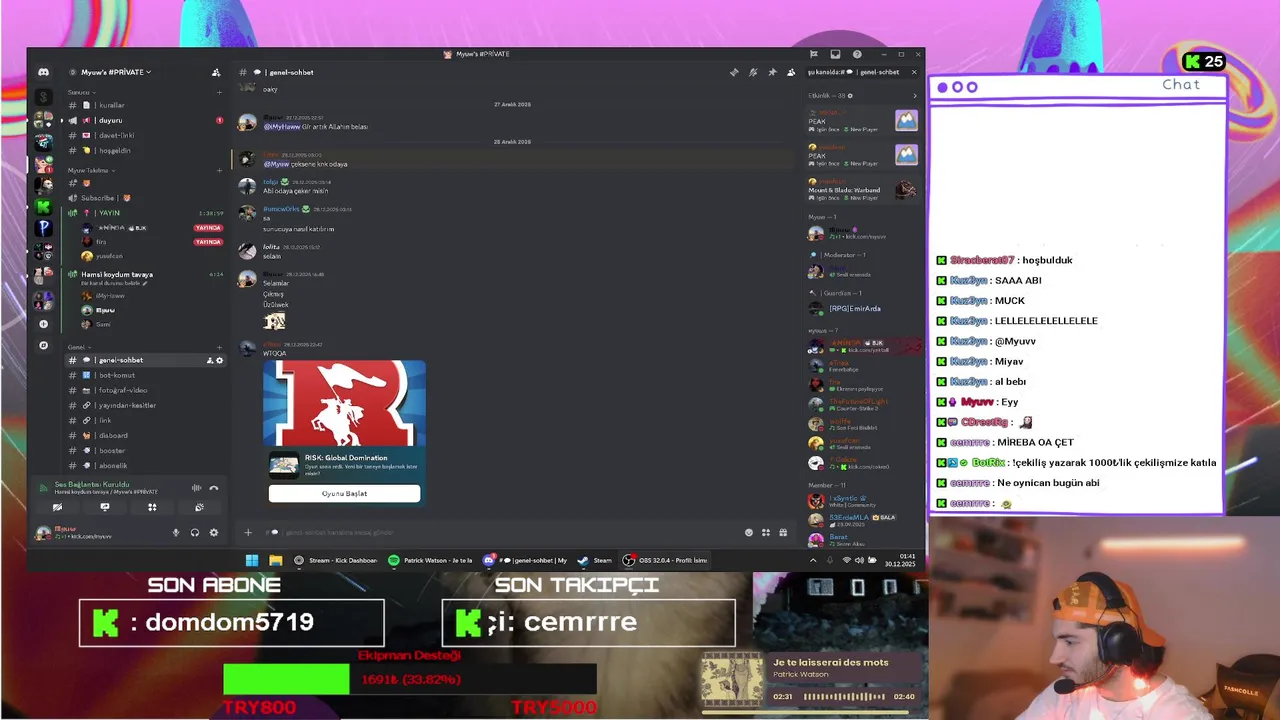Open emoji picker in message bar
Viewport: 1280px width, 720px height.
(749, 532)
